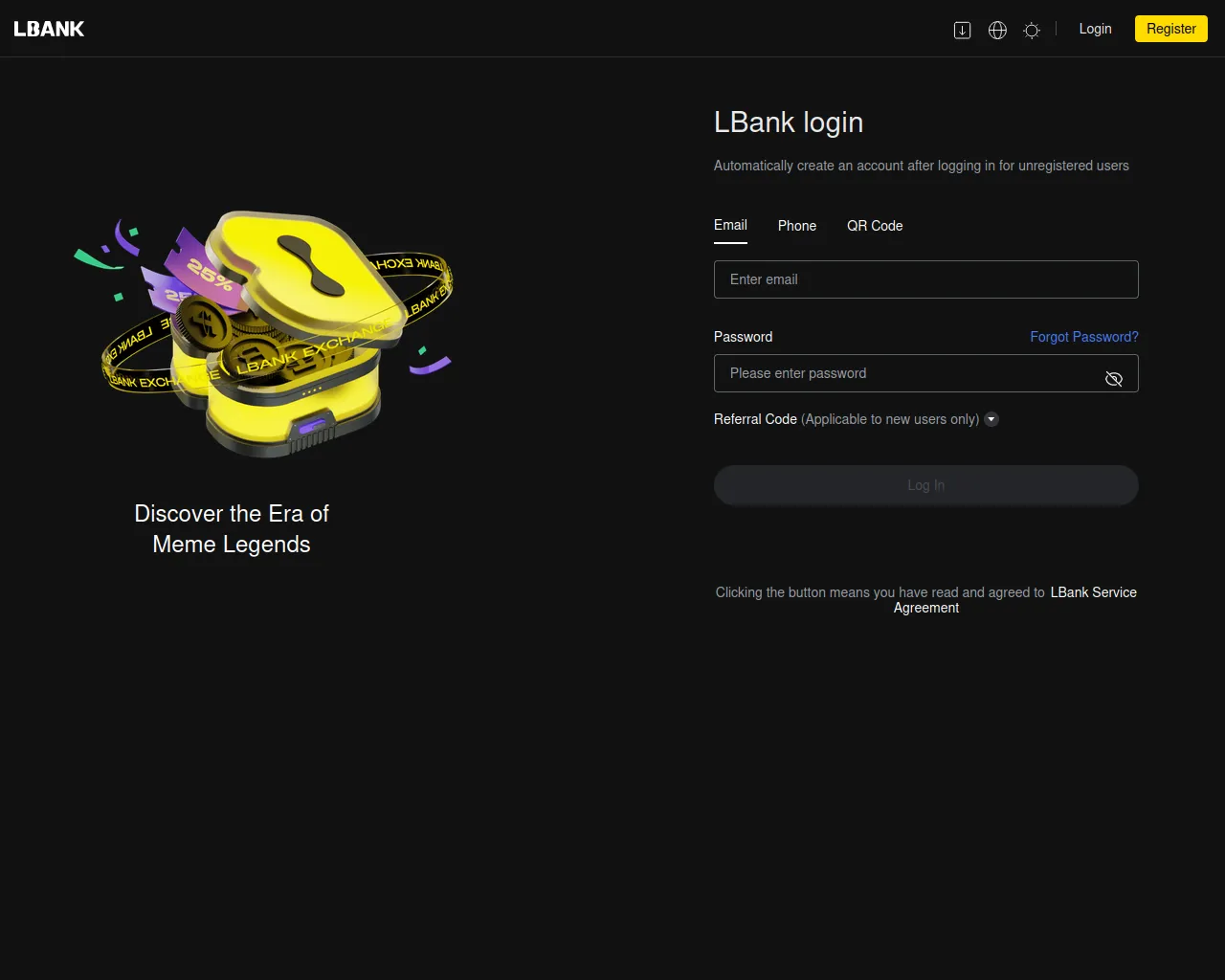Viewport: 1225px width, 980px height.
Task: Click the Login link in the header
Action: 1095,29
